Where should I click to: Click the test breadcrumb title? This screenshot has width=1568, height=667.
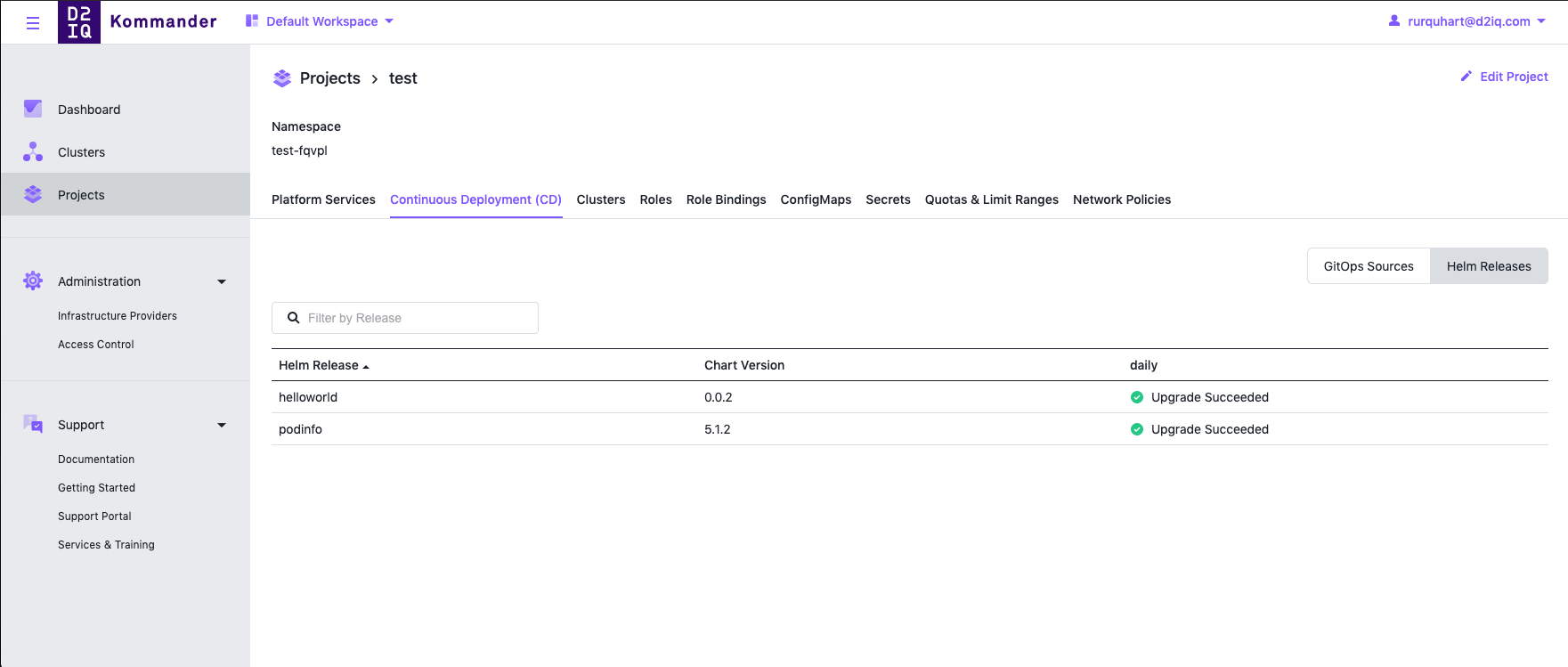tap(403, 78)
